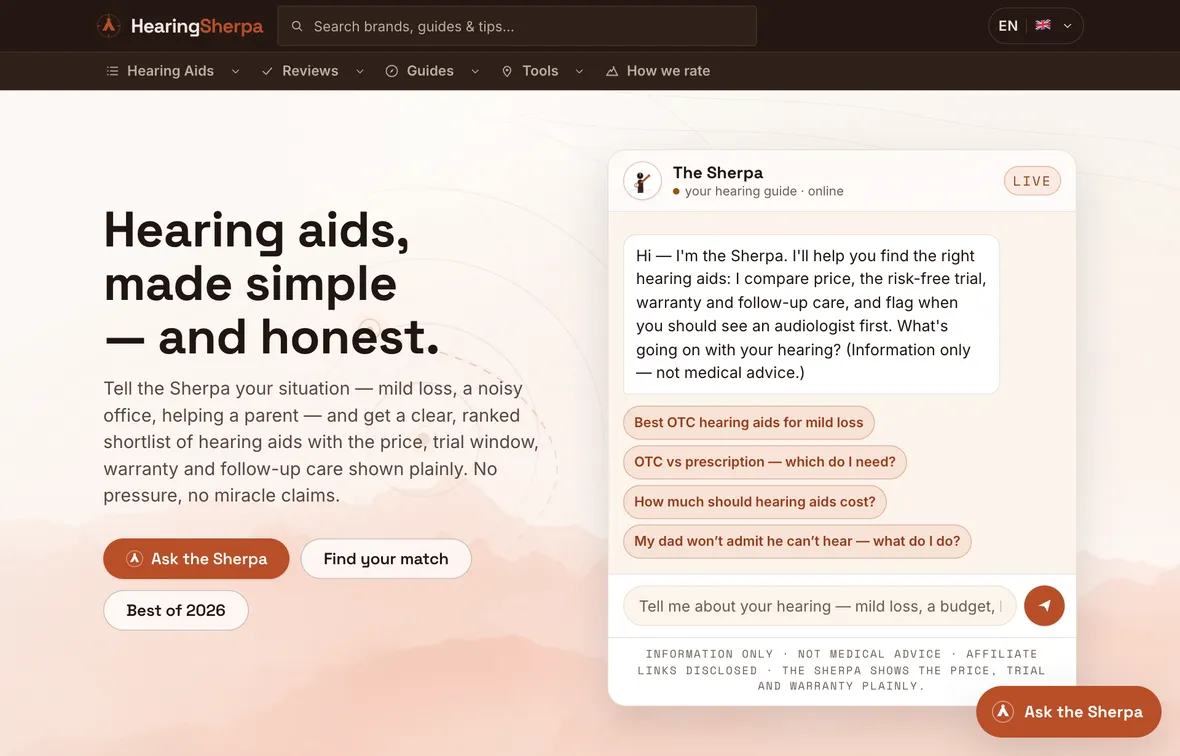
Task: Open the How we rate page
Action: 668,71
